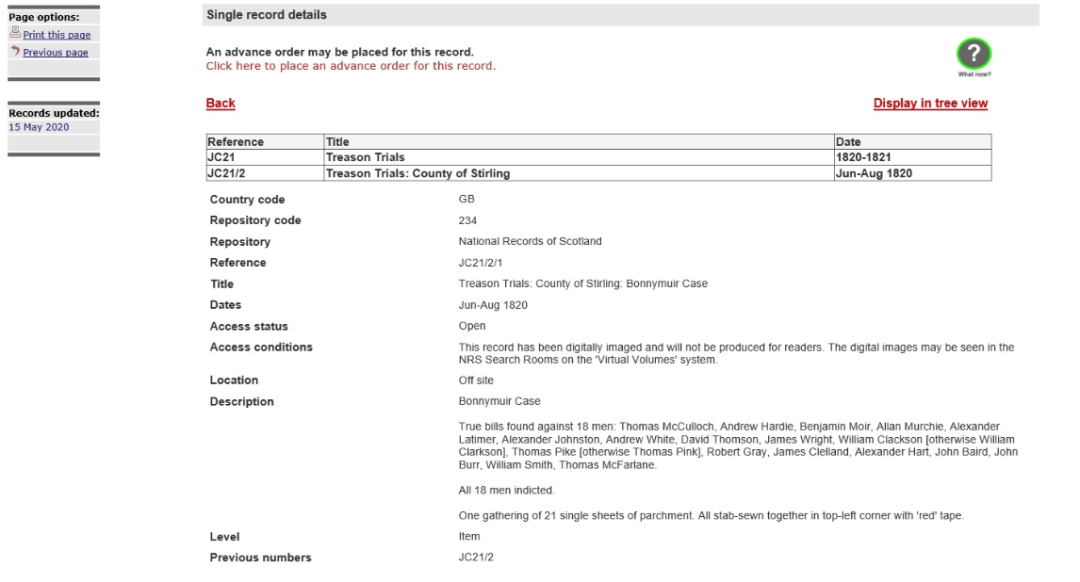Place an advance order via the red link

click(350, 66)
